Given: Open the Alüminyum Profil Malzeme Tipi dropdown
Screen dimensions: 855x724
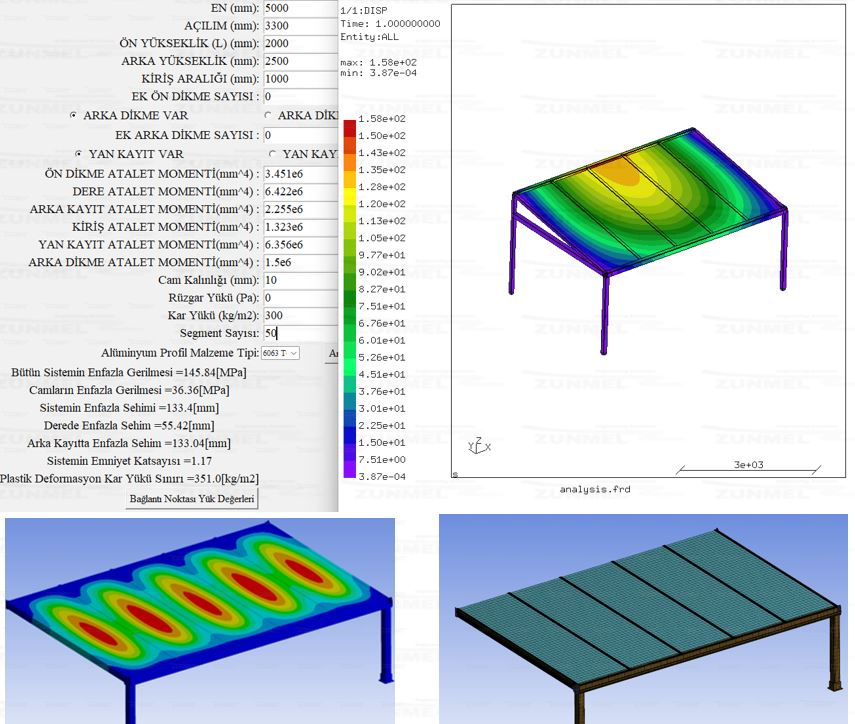Looking at the screenshot, I should click(280, 353).
